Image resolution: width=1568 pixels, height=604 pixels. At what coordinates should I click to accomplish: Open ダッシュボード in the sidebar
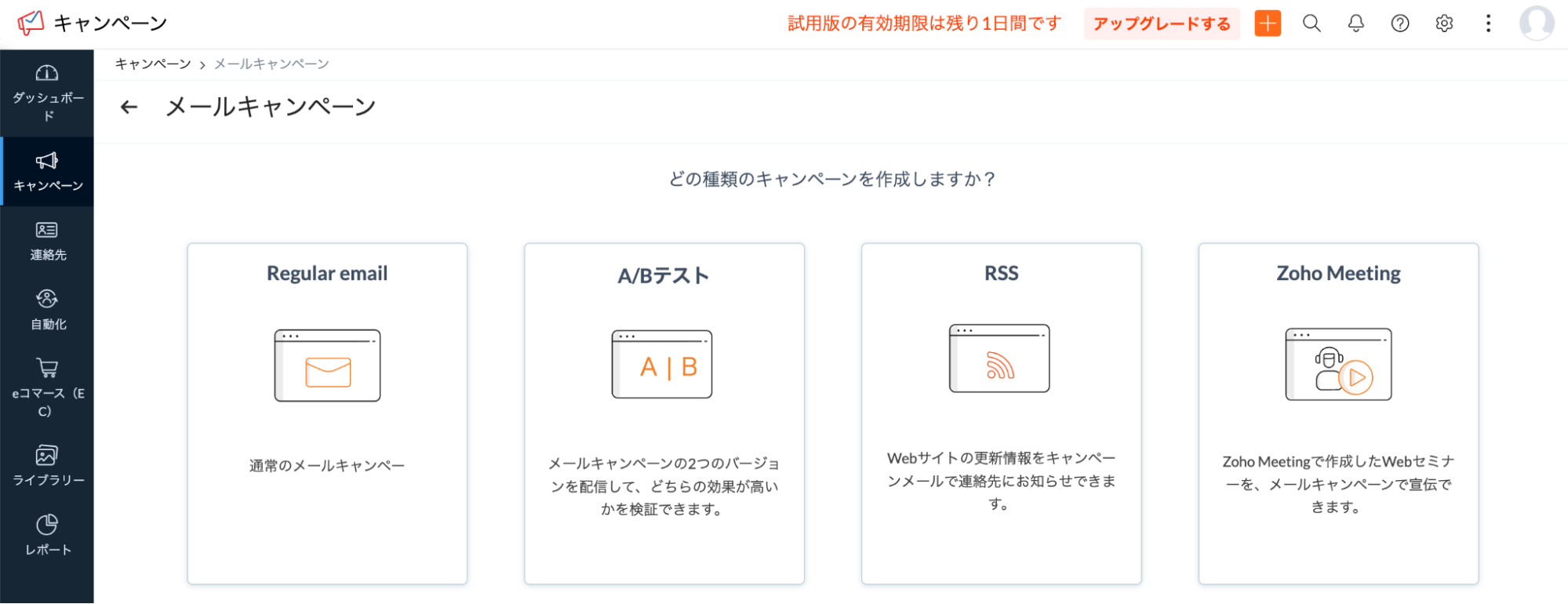(x=47, y=93)
